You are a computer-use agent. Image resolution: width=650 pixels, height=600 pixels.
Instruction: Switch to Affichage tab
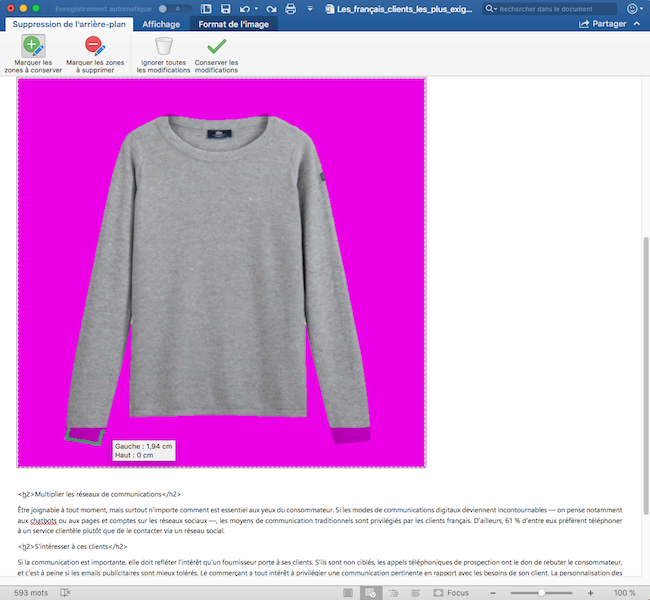[161, 24]
